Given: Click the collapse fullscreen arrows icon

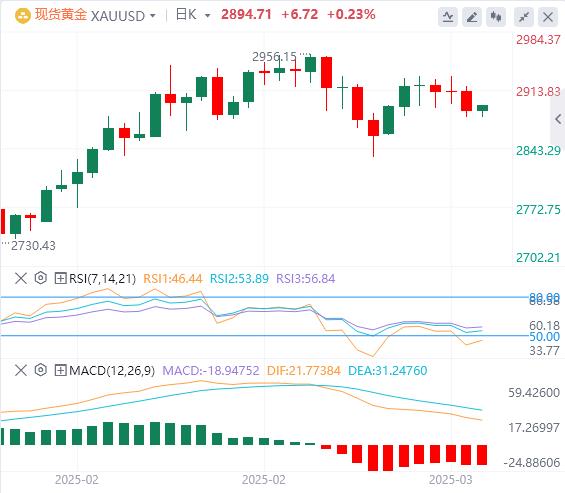Looking at the screenshot, I should 524,17.
